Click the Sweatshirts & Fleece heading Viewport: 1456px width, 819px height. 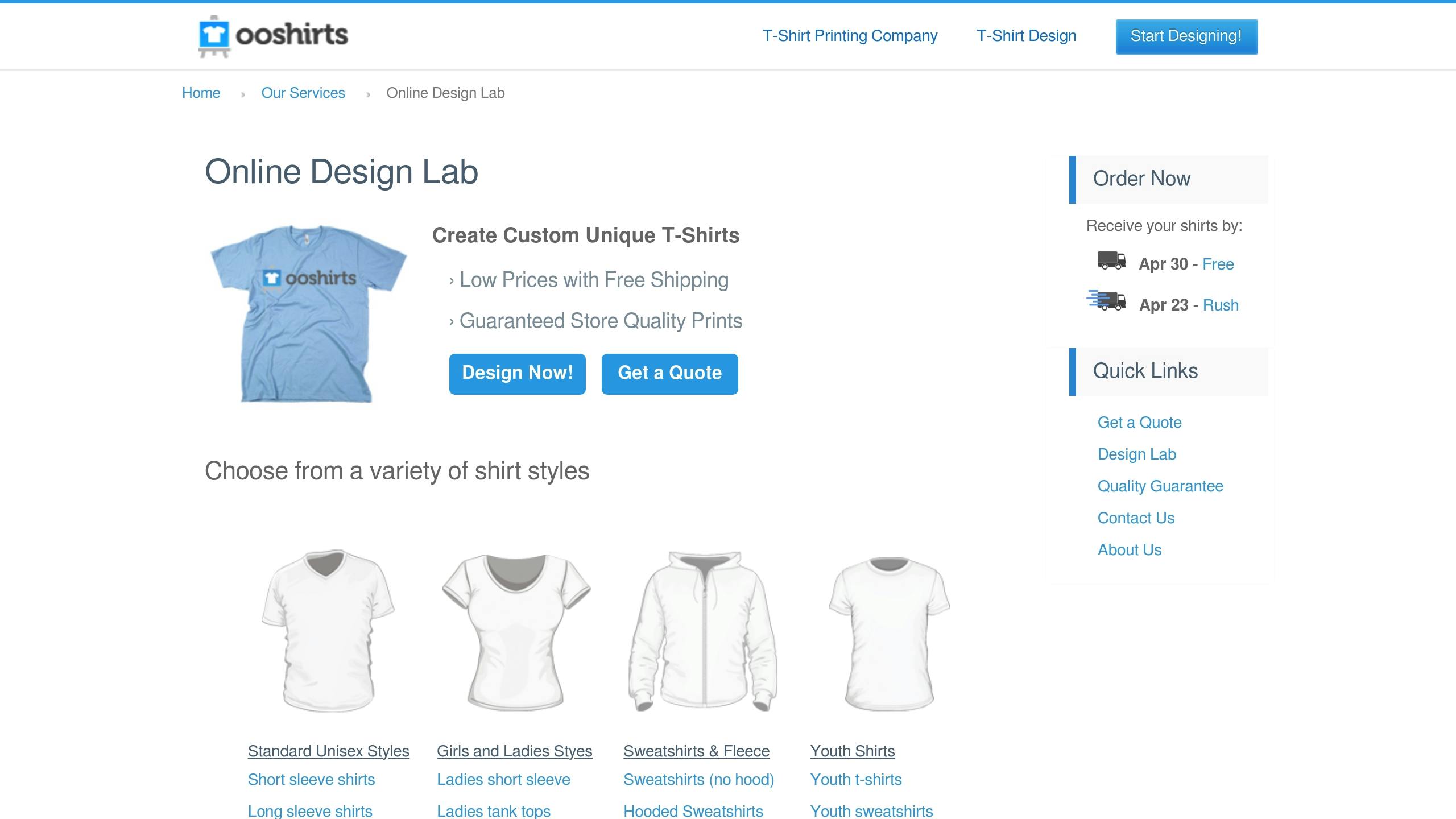(x=696, y=751)
